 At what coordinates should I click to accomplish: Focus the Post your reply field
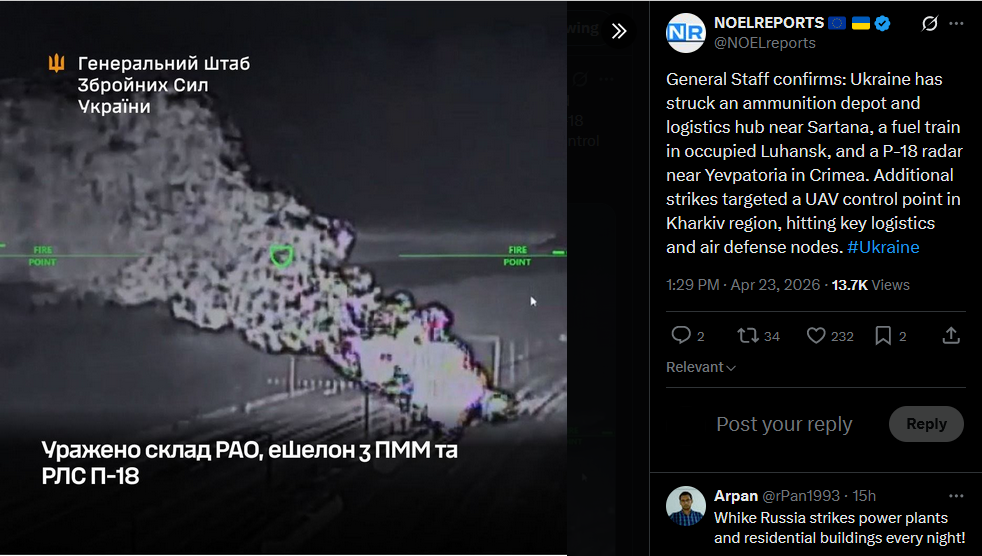coord(784,424)
